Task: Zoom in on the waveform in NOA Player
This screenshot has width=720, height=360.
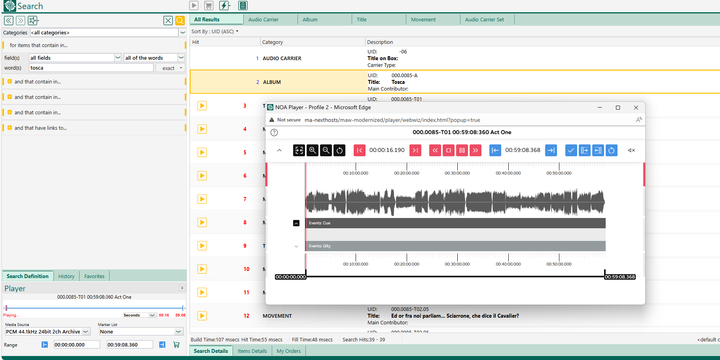Action: pos(312,150)
